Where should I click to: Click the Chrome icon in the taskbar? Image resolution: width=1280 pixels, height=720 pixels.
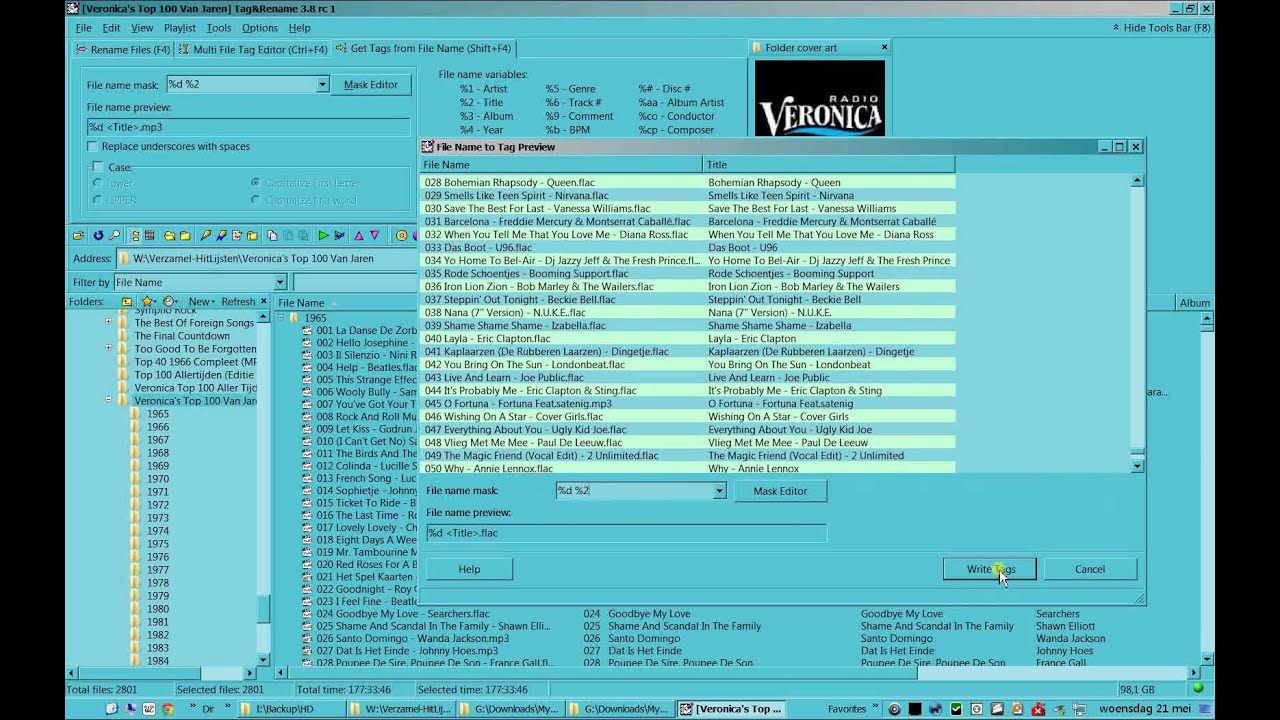pyautogui.click(x=167, y=709)
